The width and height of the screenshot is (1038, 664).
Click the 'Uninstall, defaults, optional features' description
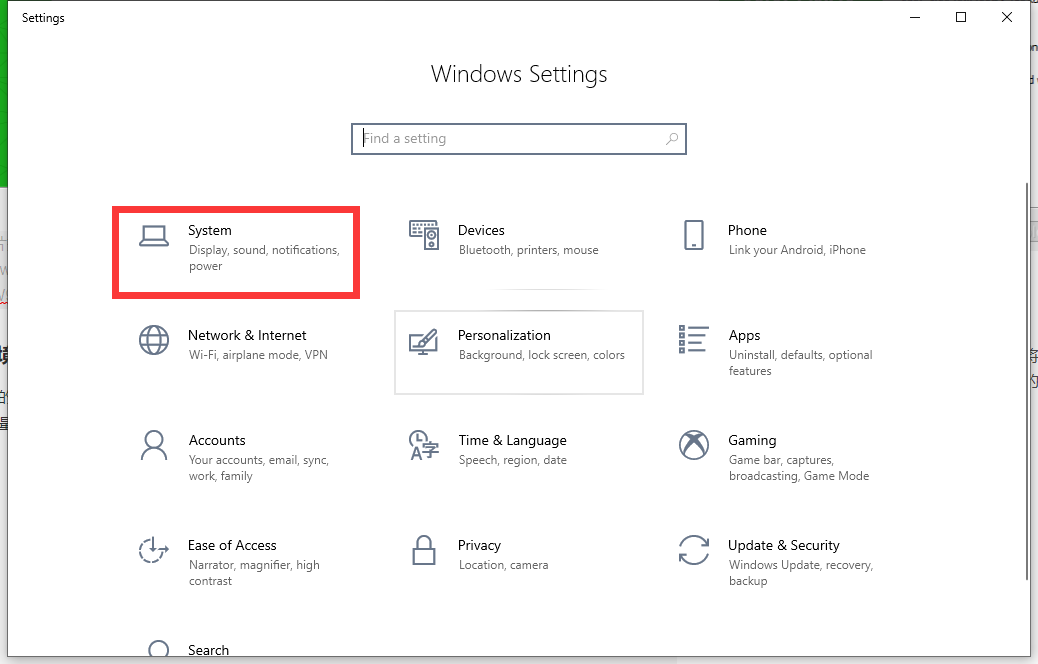coord(800,363)
